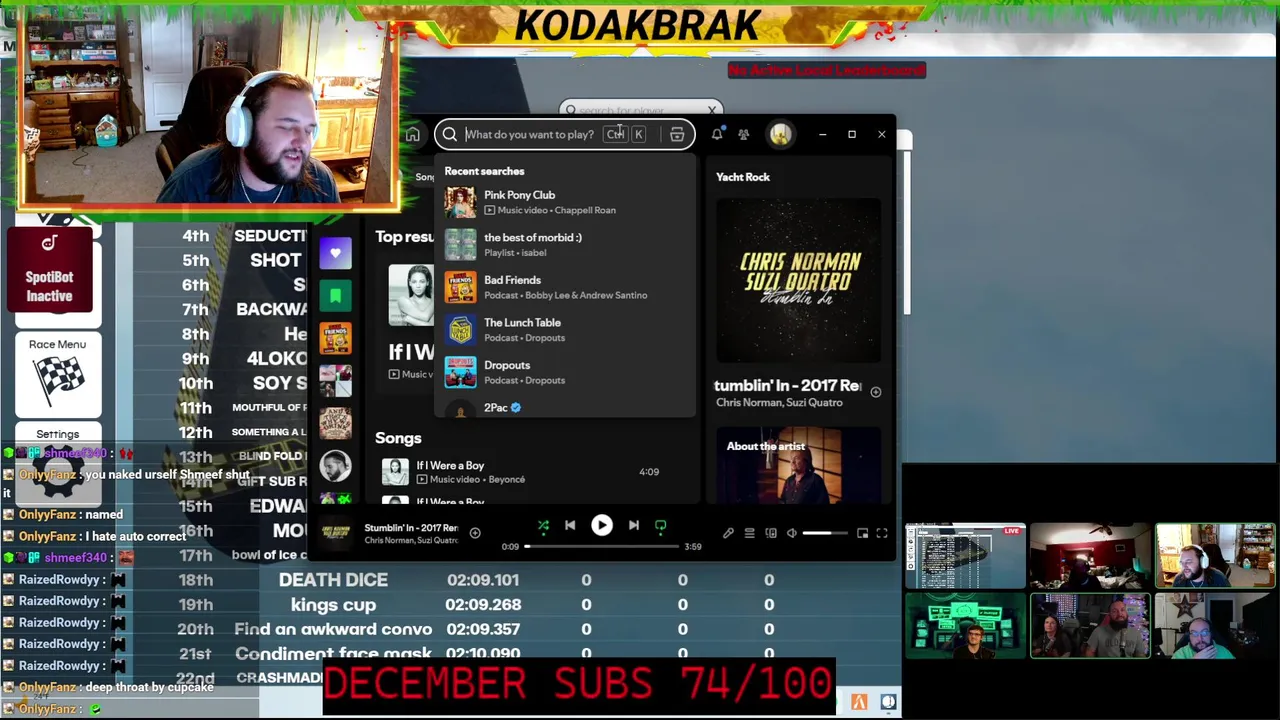Open the Race Menu checkered flag

pos(57,375)
